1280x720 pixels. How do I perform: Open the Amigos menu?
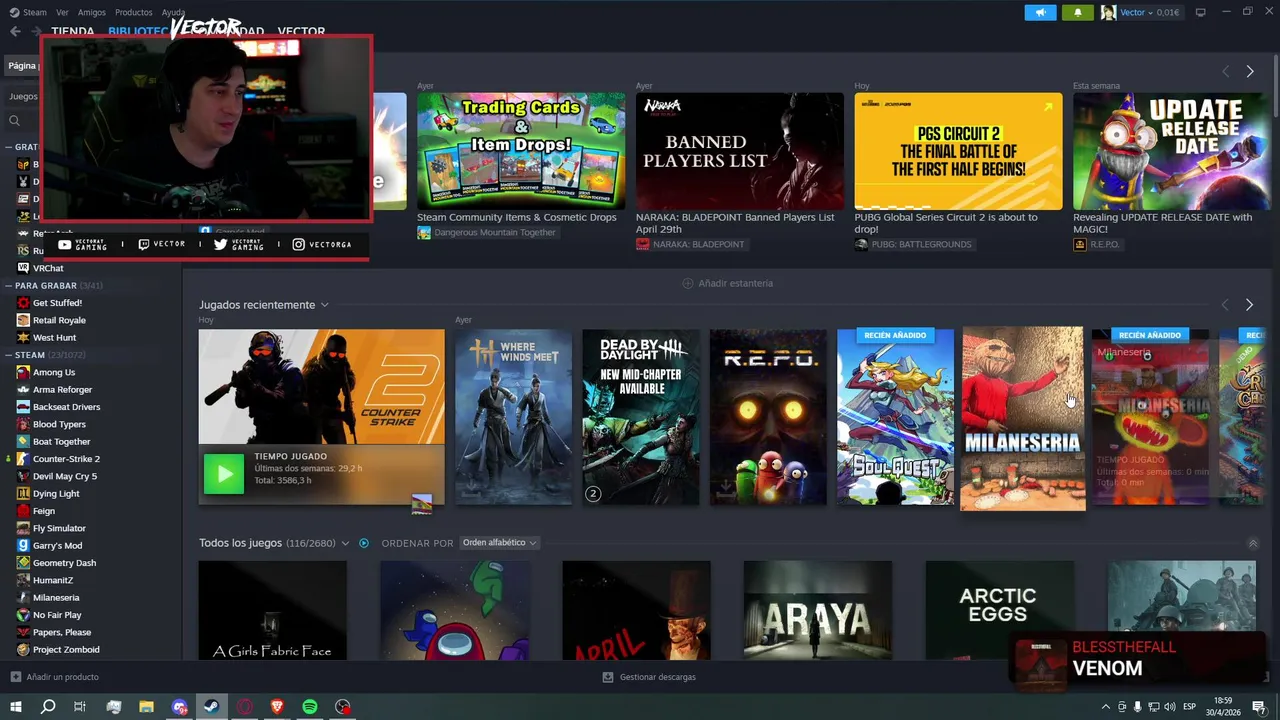pyautogui.click(x=91, y=12)
